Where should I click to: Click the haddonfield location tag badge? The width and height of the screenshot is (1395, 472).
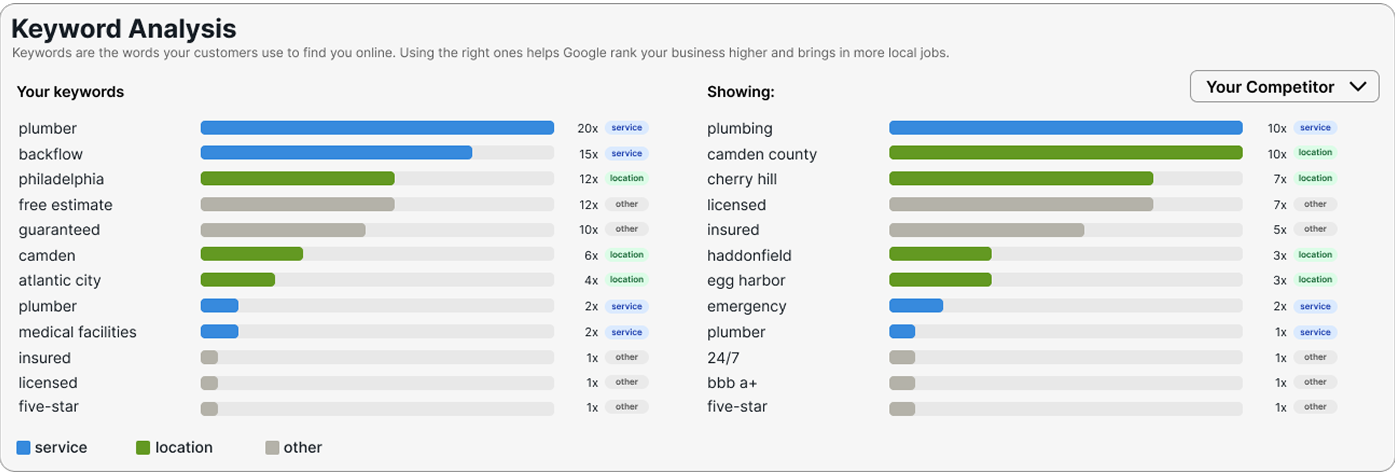1315,255
